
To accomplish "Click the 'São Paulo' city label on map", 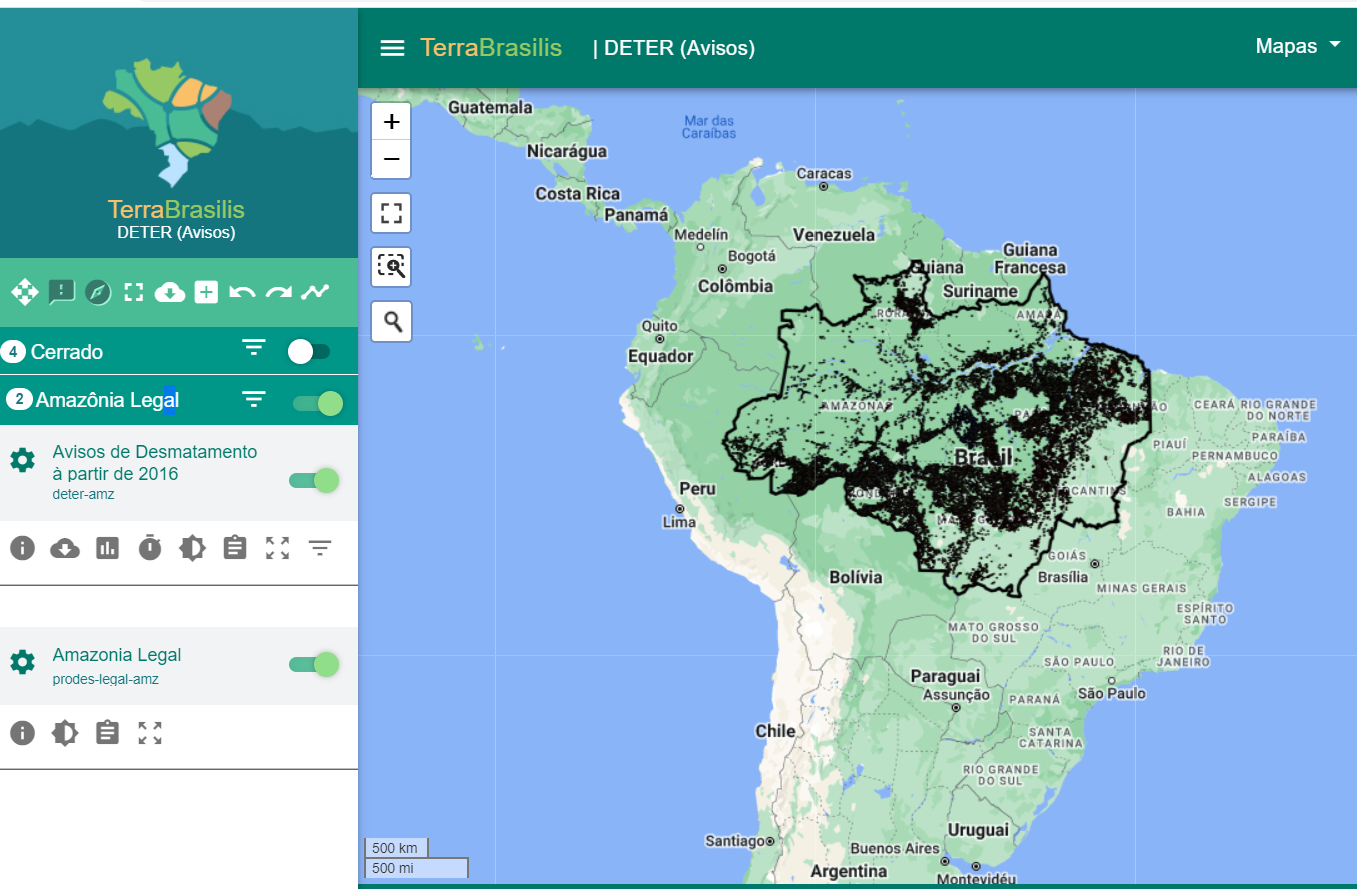I will (x=1112, y=693).
